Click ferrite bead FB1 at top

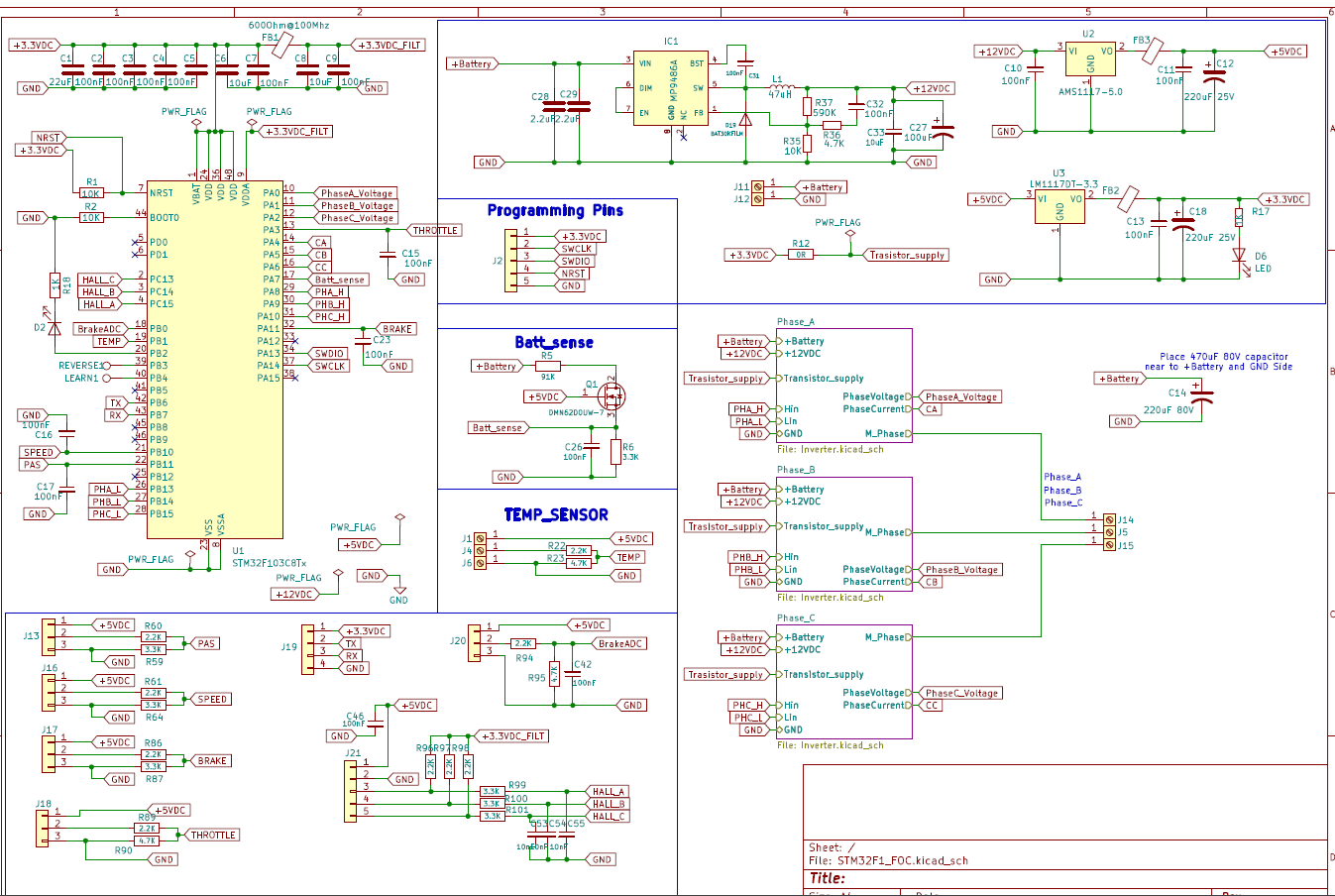(281, 45)
